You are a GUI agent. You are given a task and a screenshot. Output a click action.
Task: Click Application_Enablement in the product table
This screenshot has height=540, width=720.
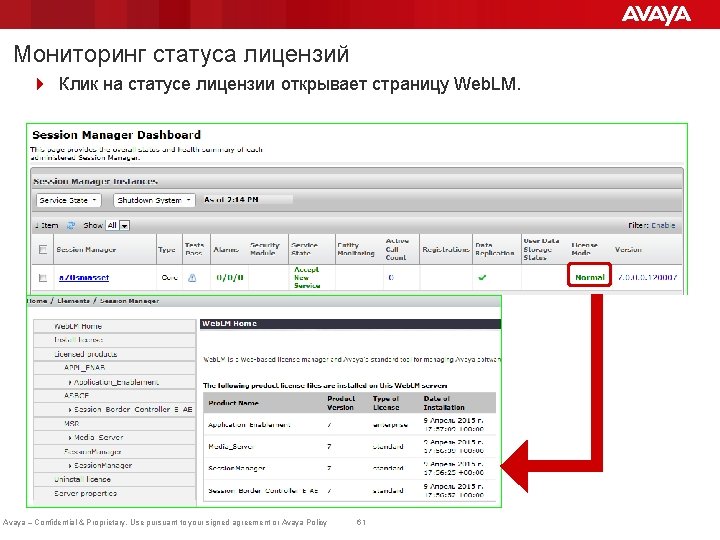pos(249,425)
